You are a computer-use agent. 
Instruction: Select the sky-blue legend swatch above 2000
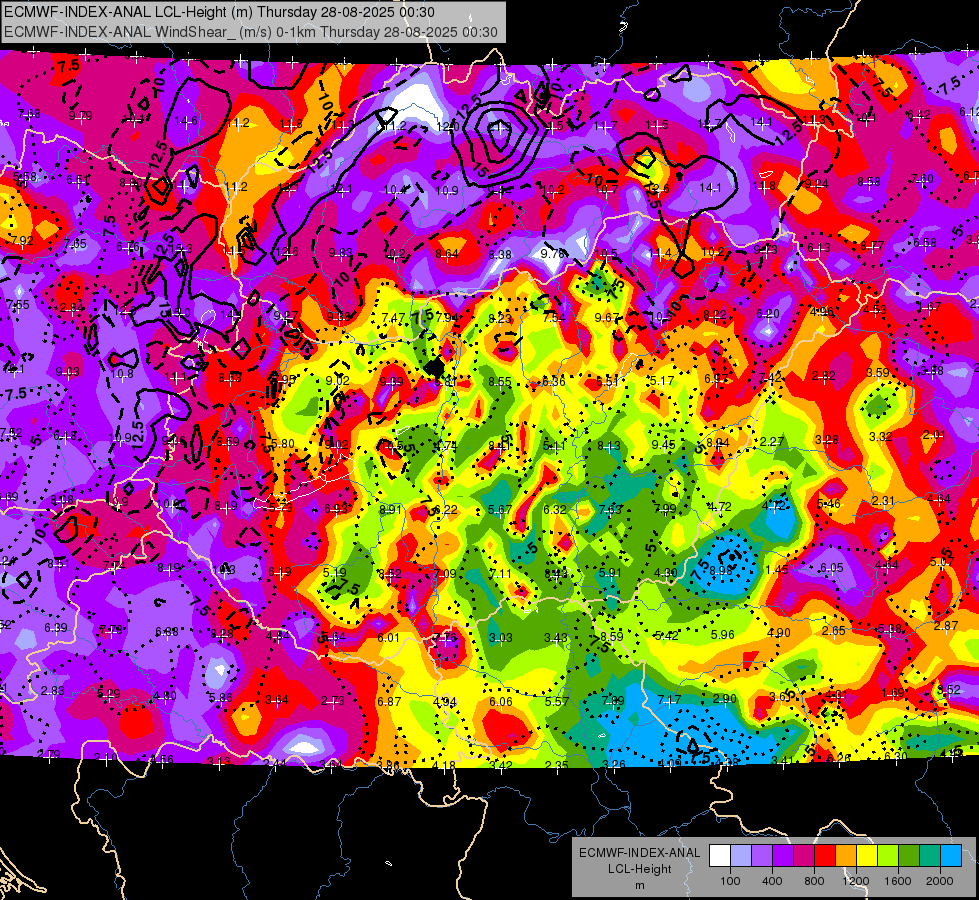(x=951, y=856)
